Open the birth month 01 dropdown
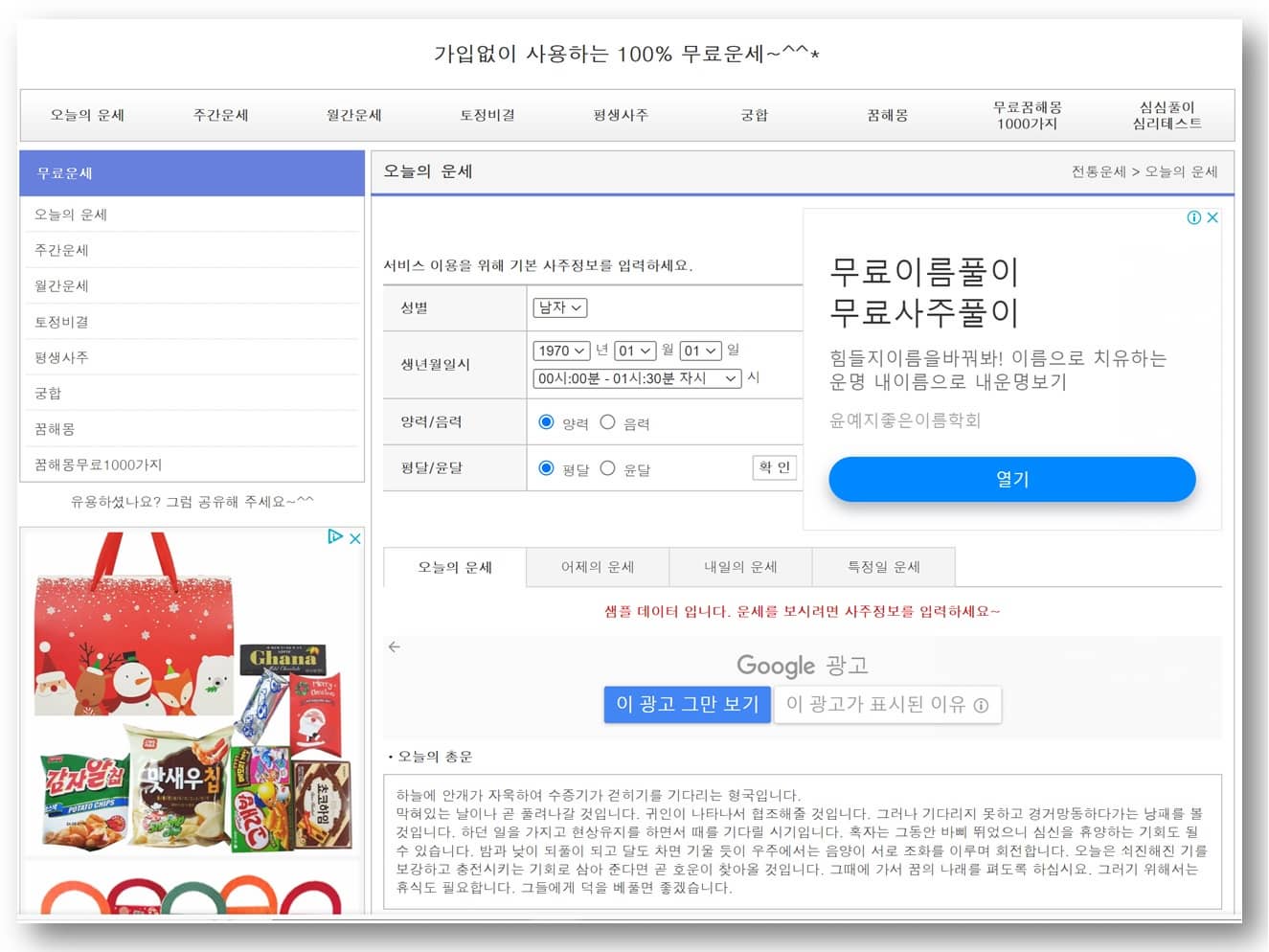 coord(634,351)
